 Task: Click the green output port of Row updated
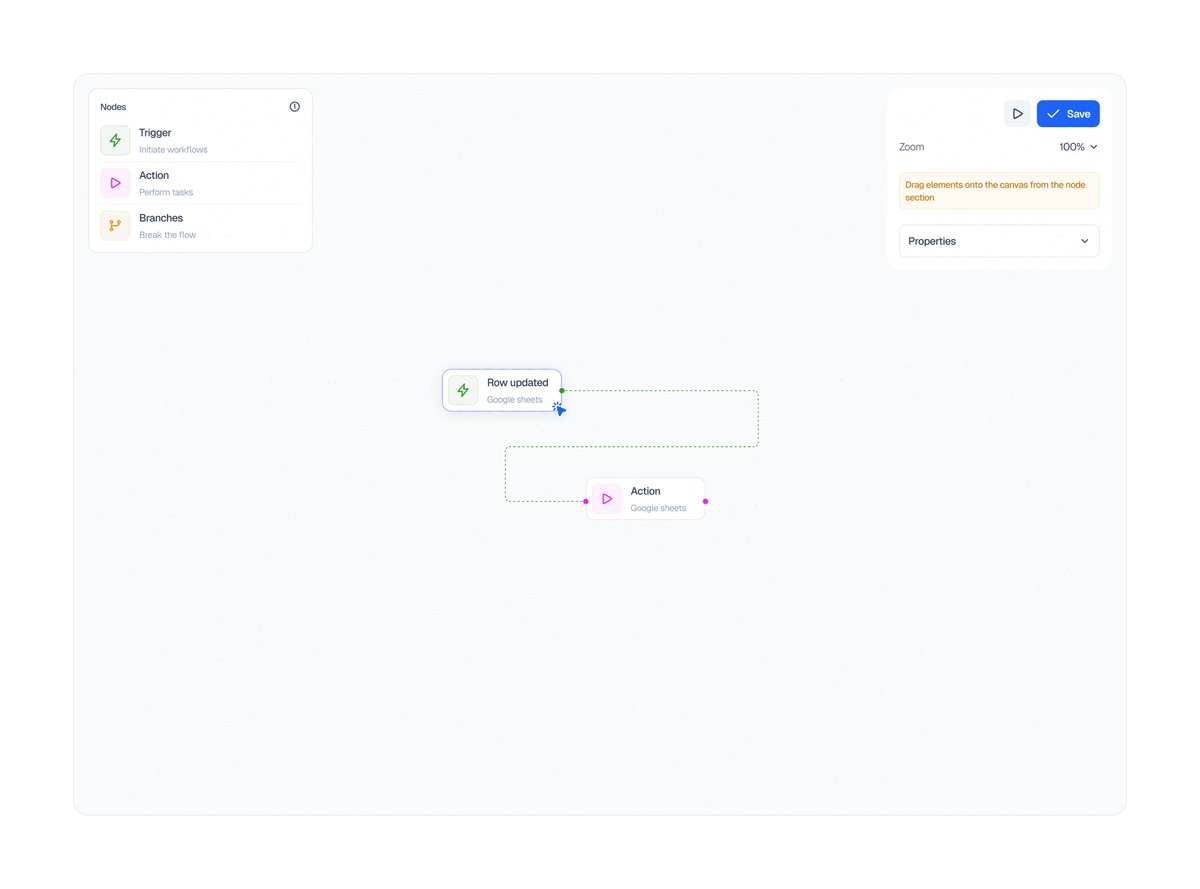561,391
